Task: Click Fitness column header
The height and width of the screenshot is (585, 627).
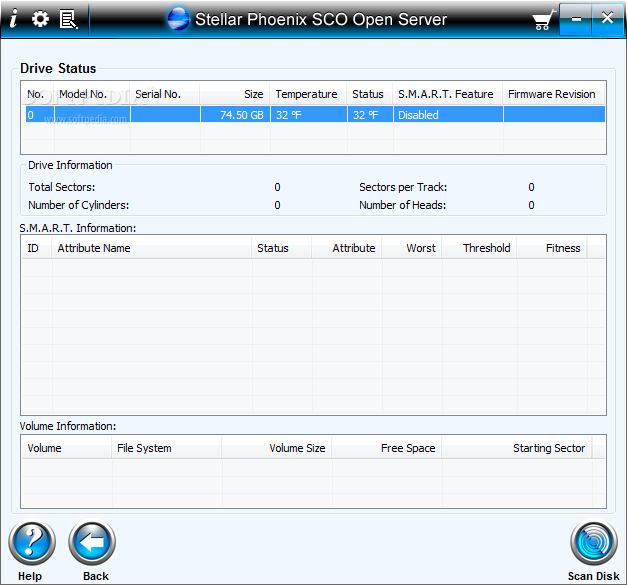Action: coord(552,248)
